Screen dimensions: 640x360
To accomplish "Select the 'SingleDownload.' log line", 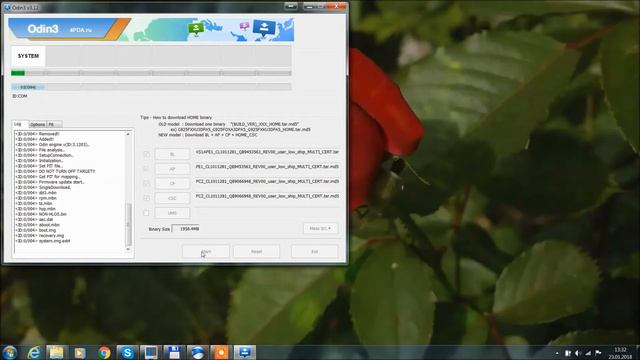I will coord(43,187).
